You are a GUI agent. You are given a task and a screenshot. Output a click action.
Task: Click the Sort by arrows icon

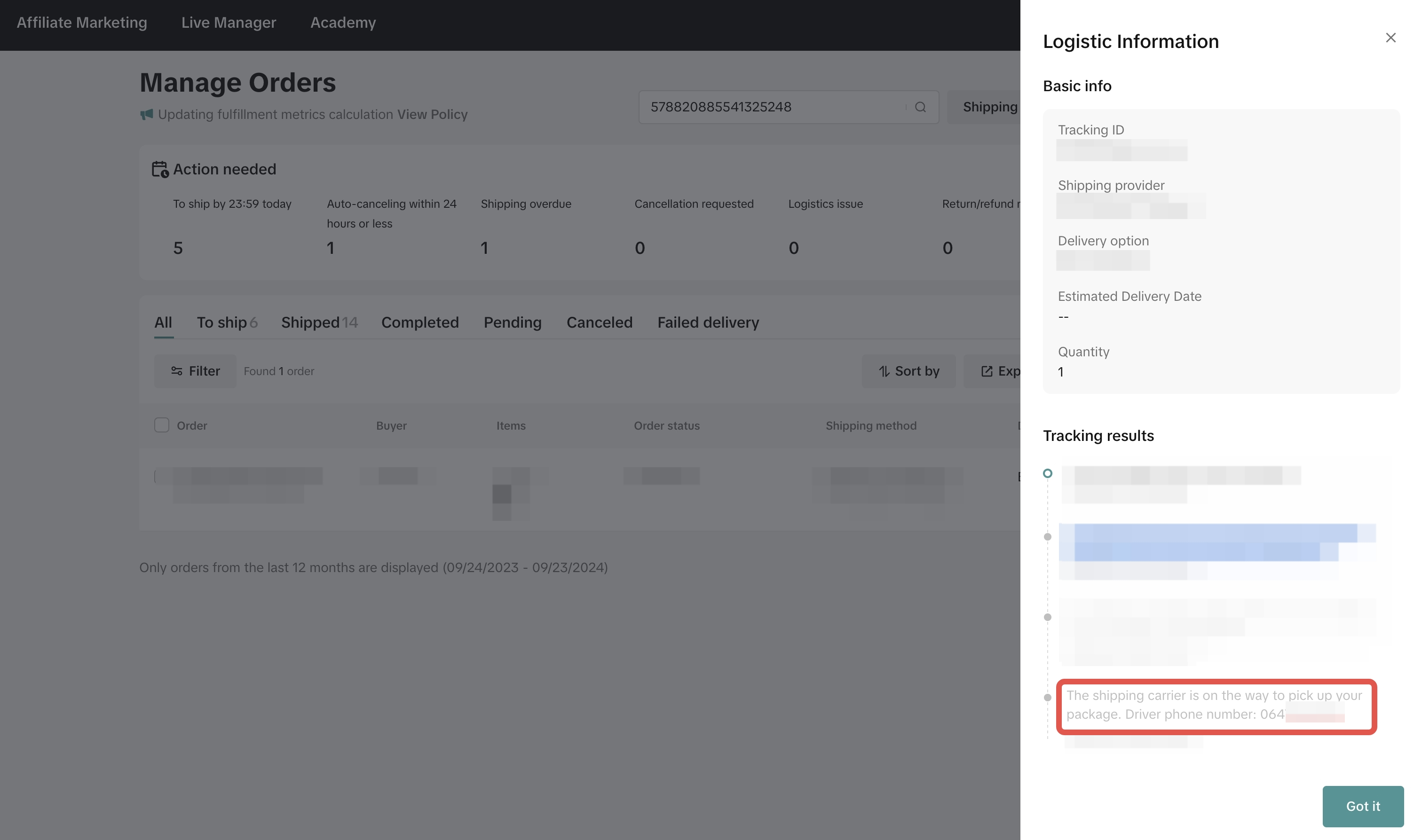[x=884, y=371]
